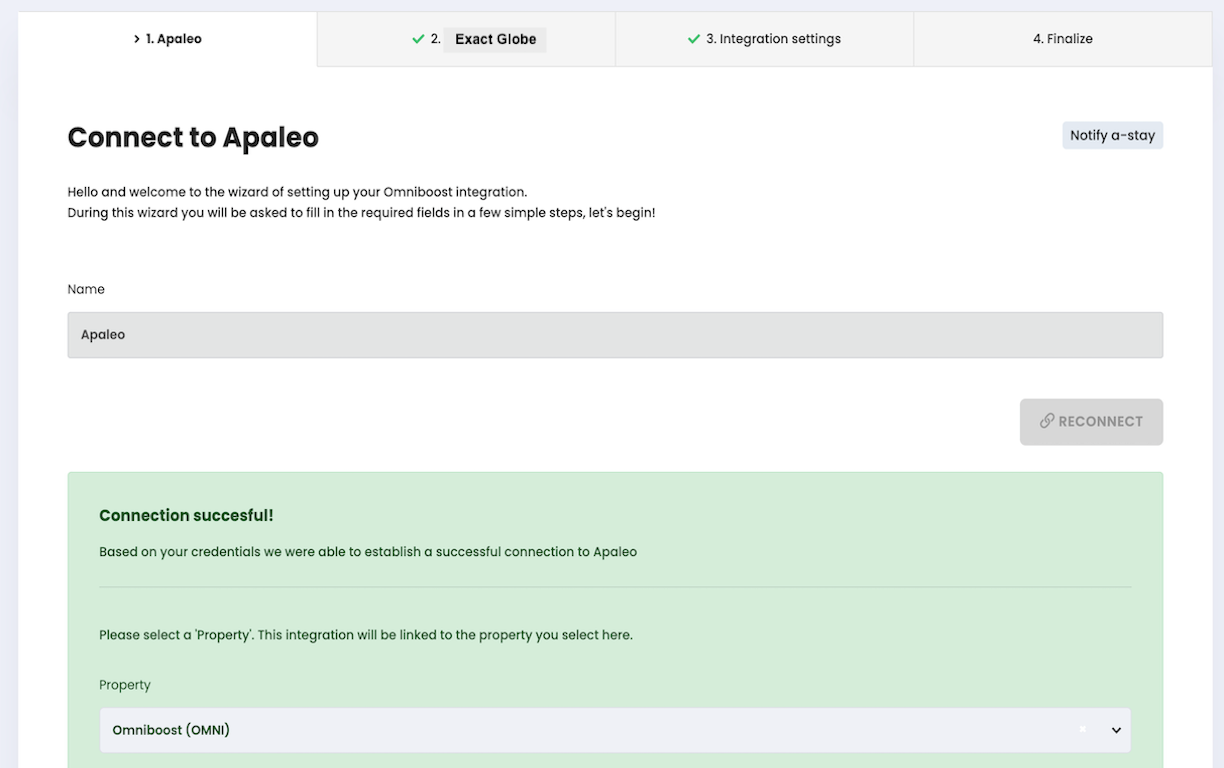
Task: Click the link icon on Reconnect button
Action: [1047, 421]
